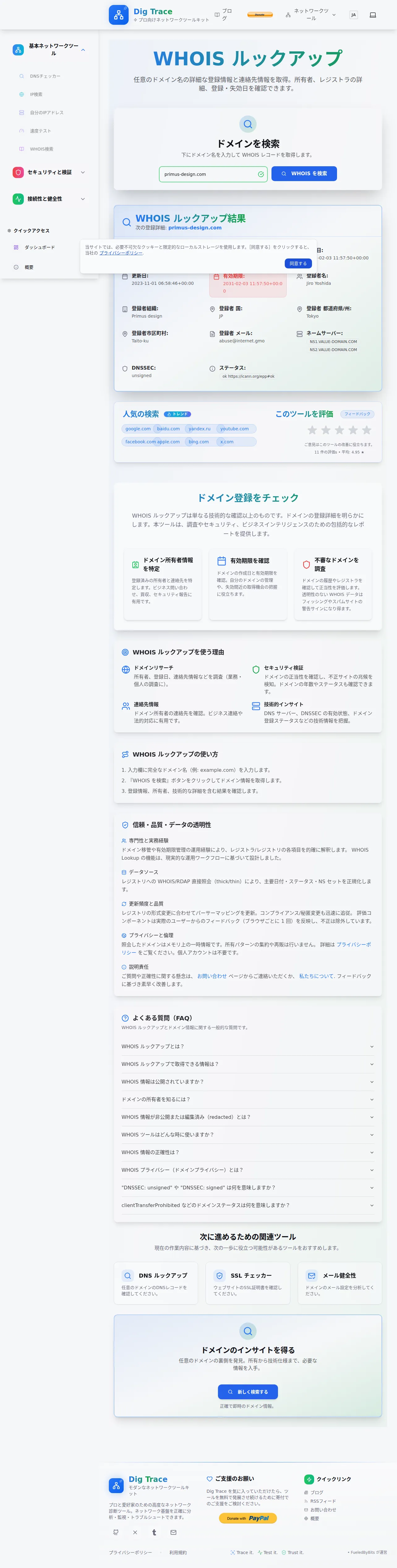Click the Donate with PayPal button in footer
The height and width of the screenshot is (1568, 397).
click(247, 1518)
